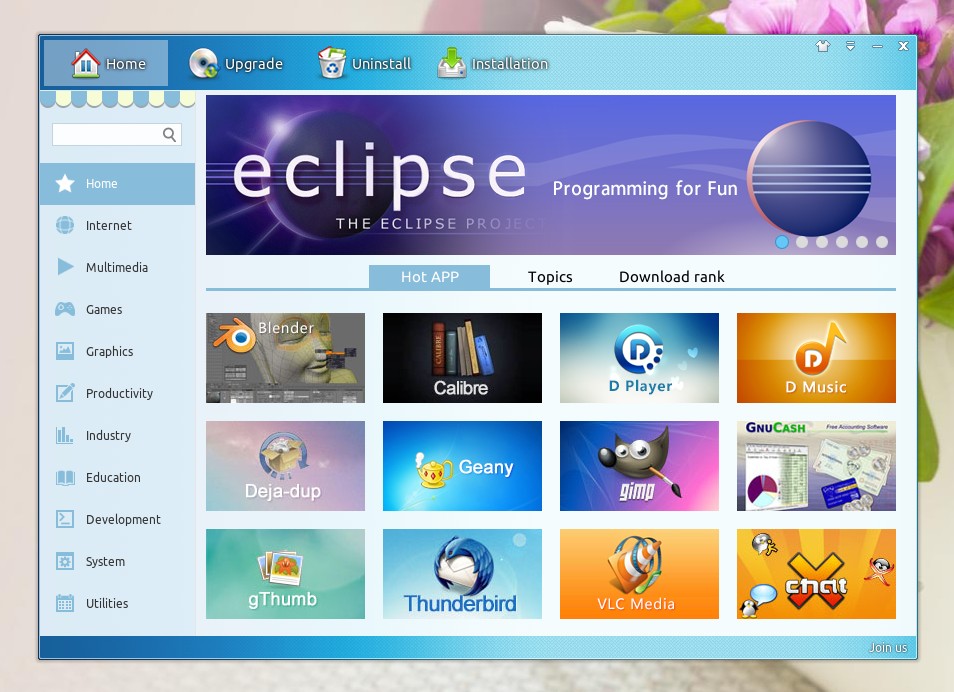The height and width of the screenshot is (692, 954).
Task: Select the second banner slide dot
Action: [802, 242]
